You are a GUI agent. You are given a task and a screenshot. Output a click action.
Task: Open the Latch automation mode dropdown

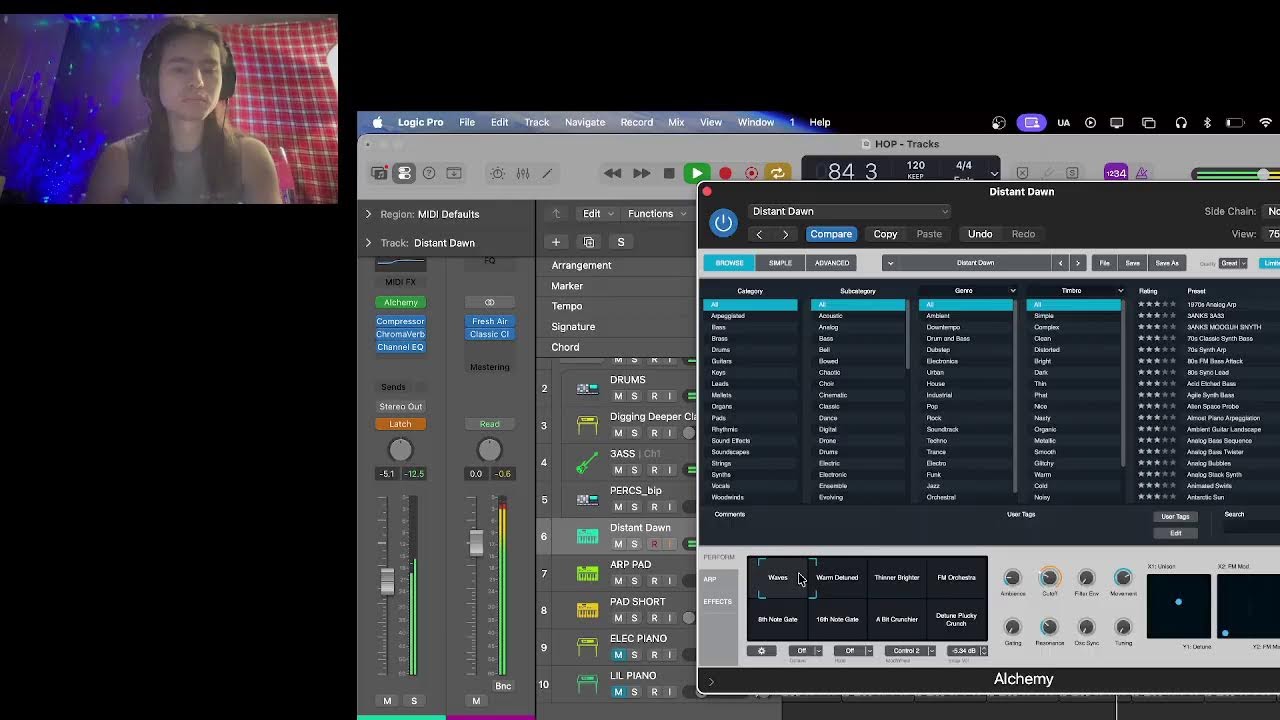tap(400, 424)
